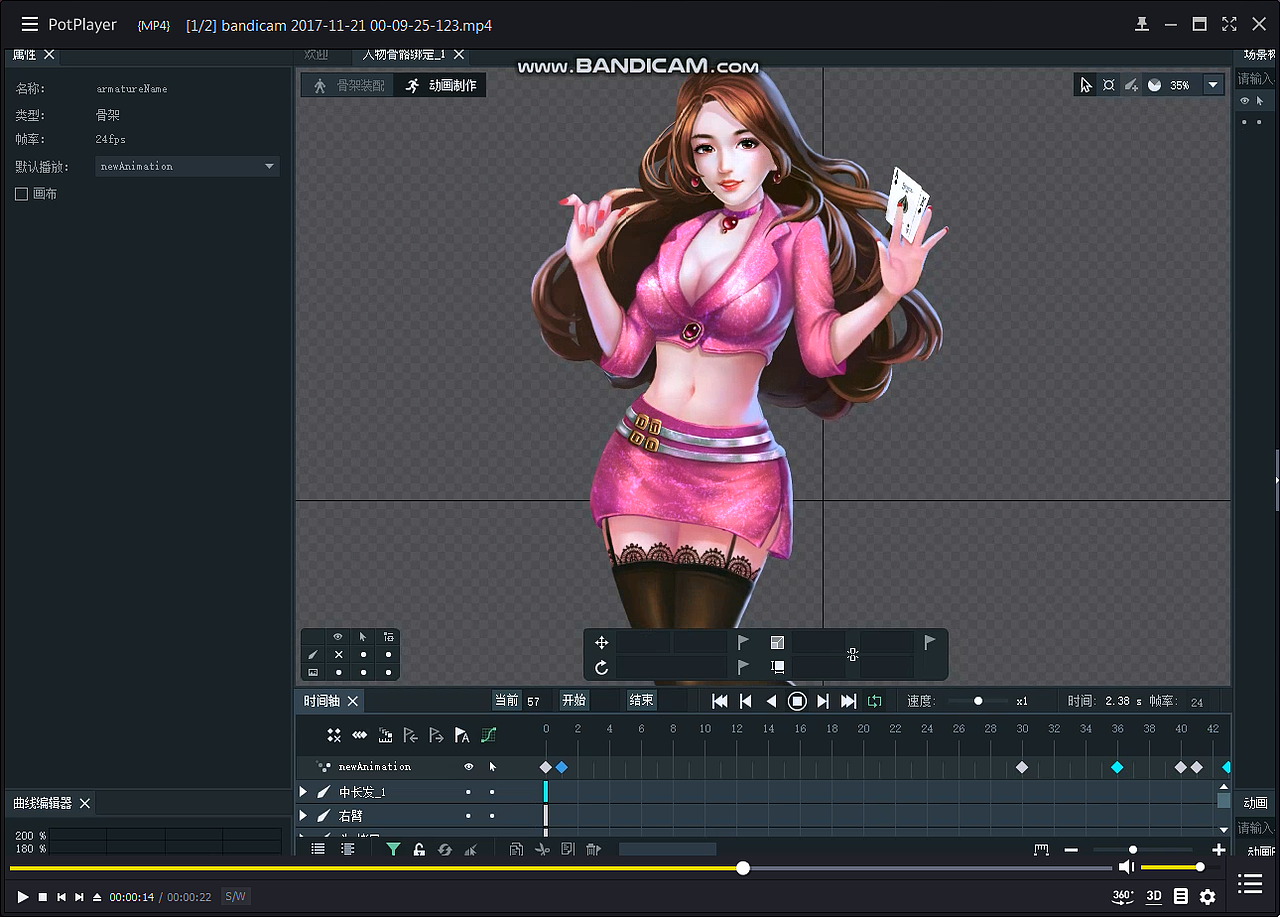
Task: Click the delete keyframes icon in timeline toolbar
Action: pos(334,735)
